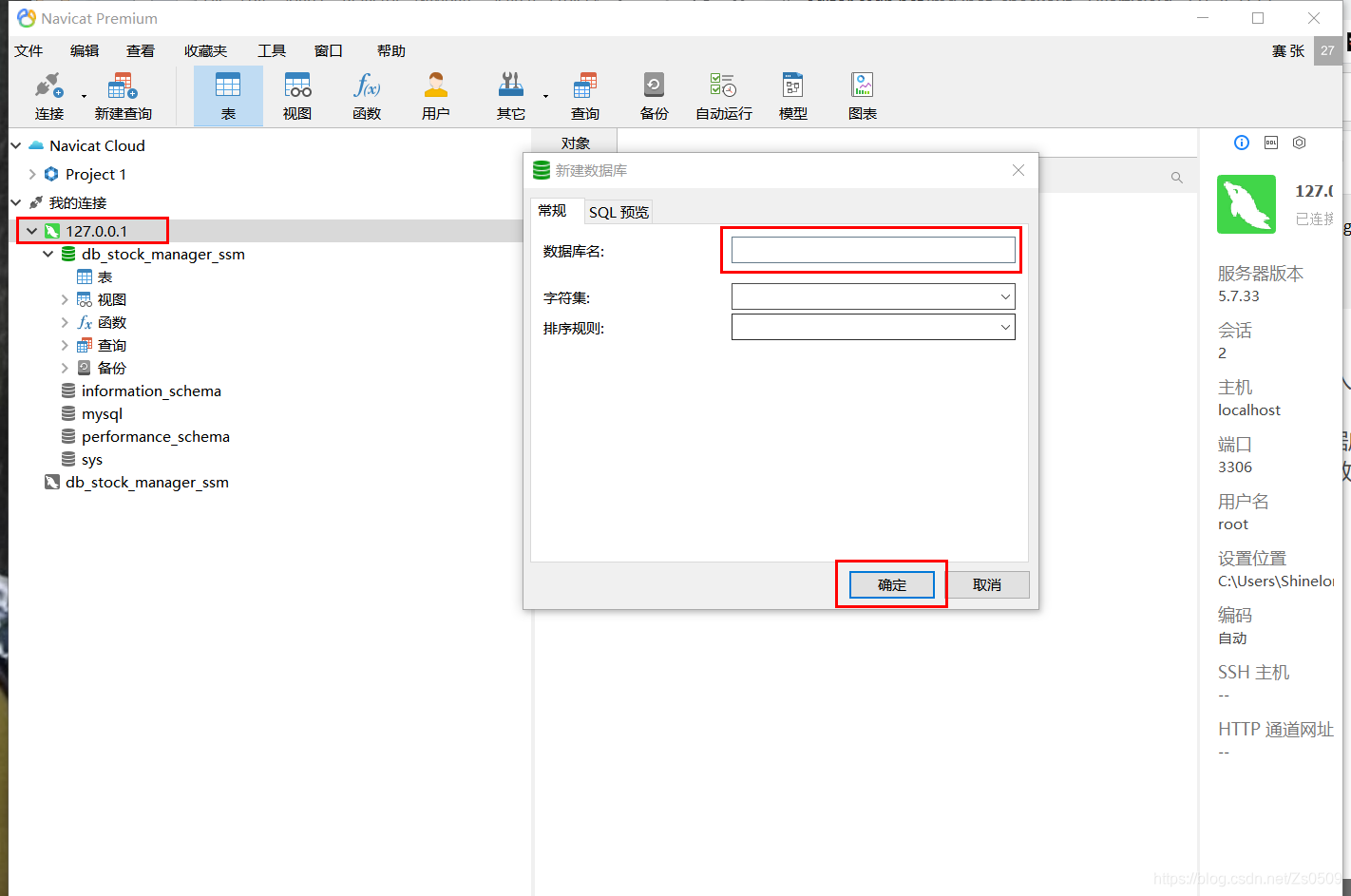
Task: Click the info icon in right panel
Action: 1242,143
